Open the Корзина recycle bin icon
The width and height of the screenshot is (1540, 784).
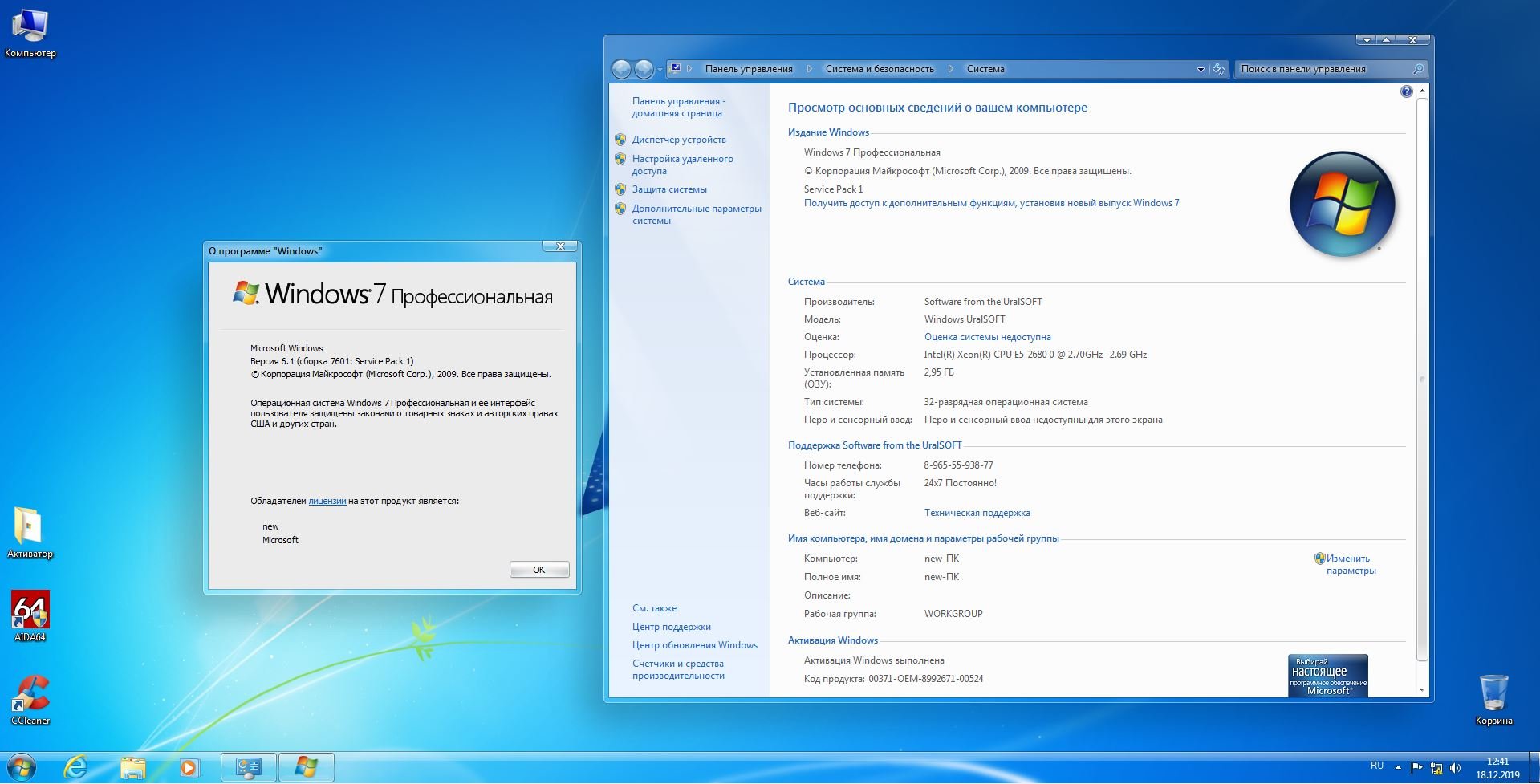coord(1493,699)
